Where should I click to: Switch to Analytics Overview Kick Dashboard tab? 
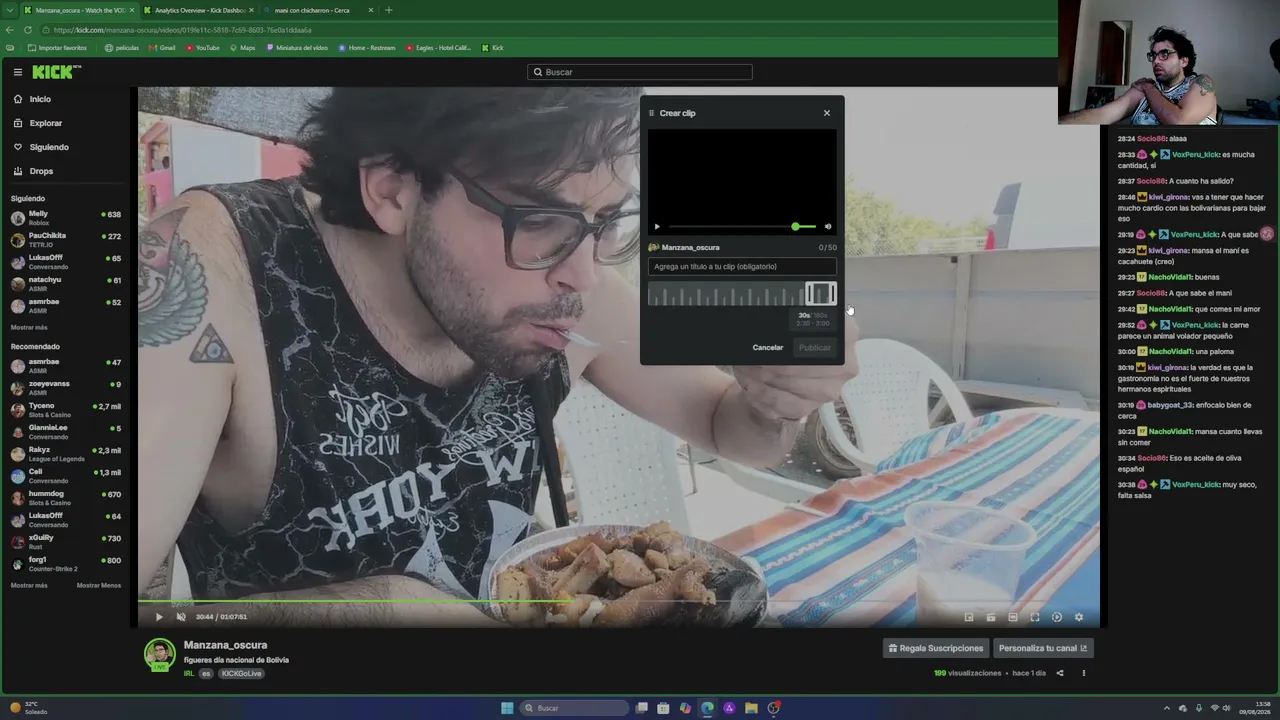pos(197,10)
